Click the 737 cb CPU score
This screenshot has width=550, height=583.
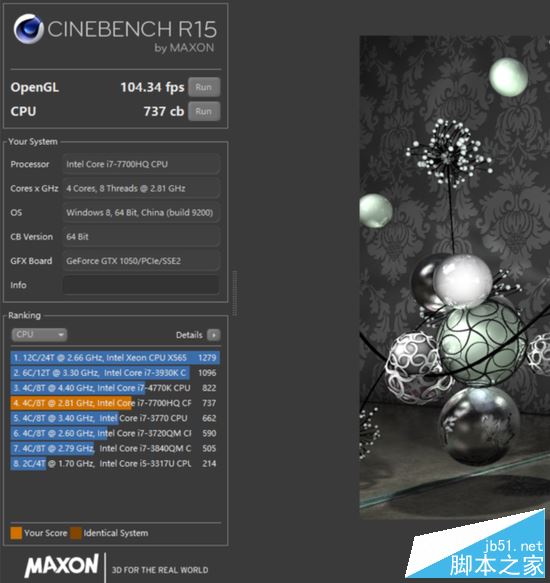pyautogui.click(x=164, y=111)
